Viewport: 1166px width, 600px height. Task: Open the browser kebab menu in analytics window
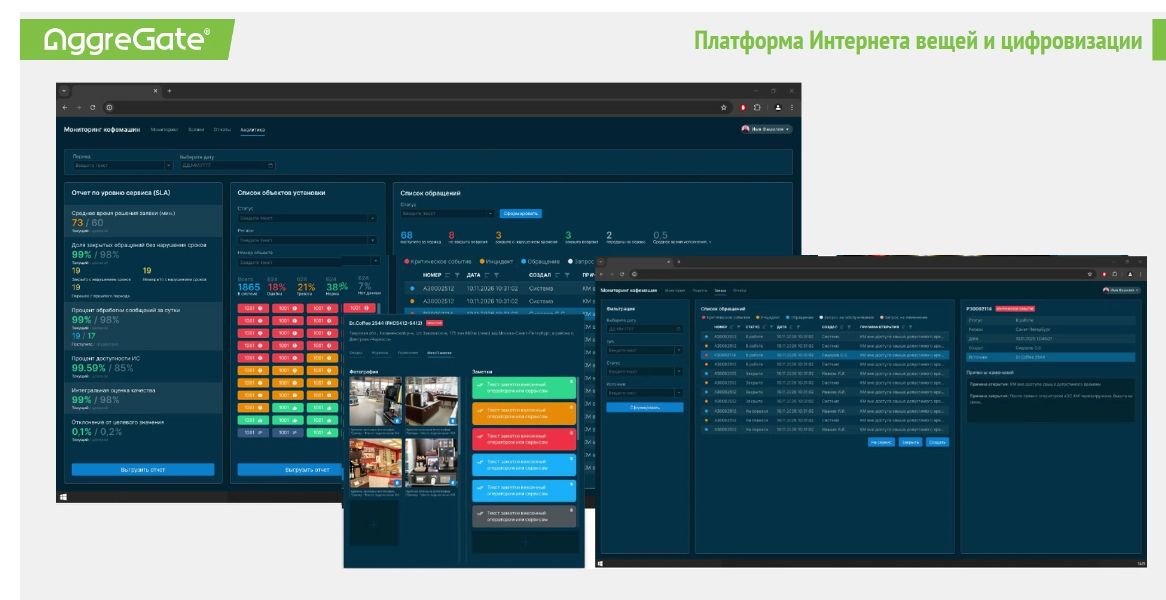click(791, 108)
